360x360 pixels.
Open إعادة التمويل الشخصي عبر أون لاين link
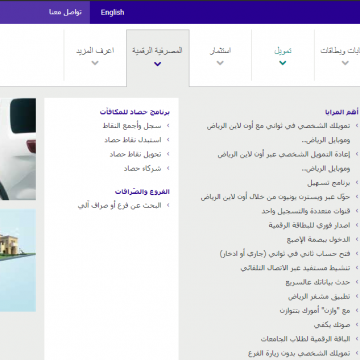[284, 162]
